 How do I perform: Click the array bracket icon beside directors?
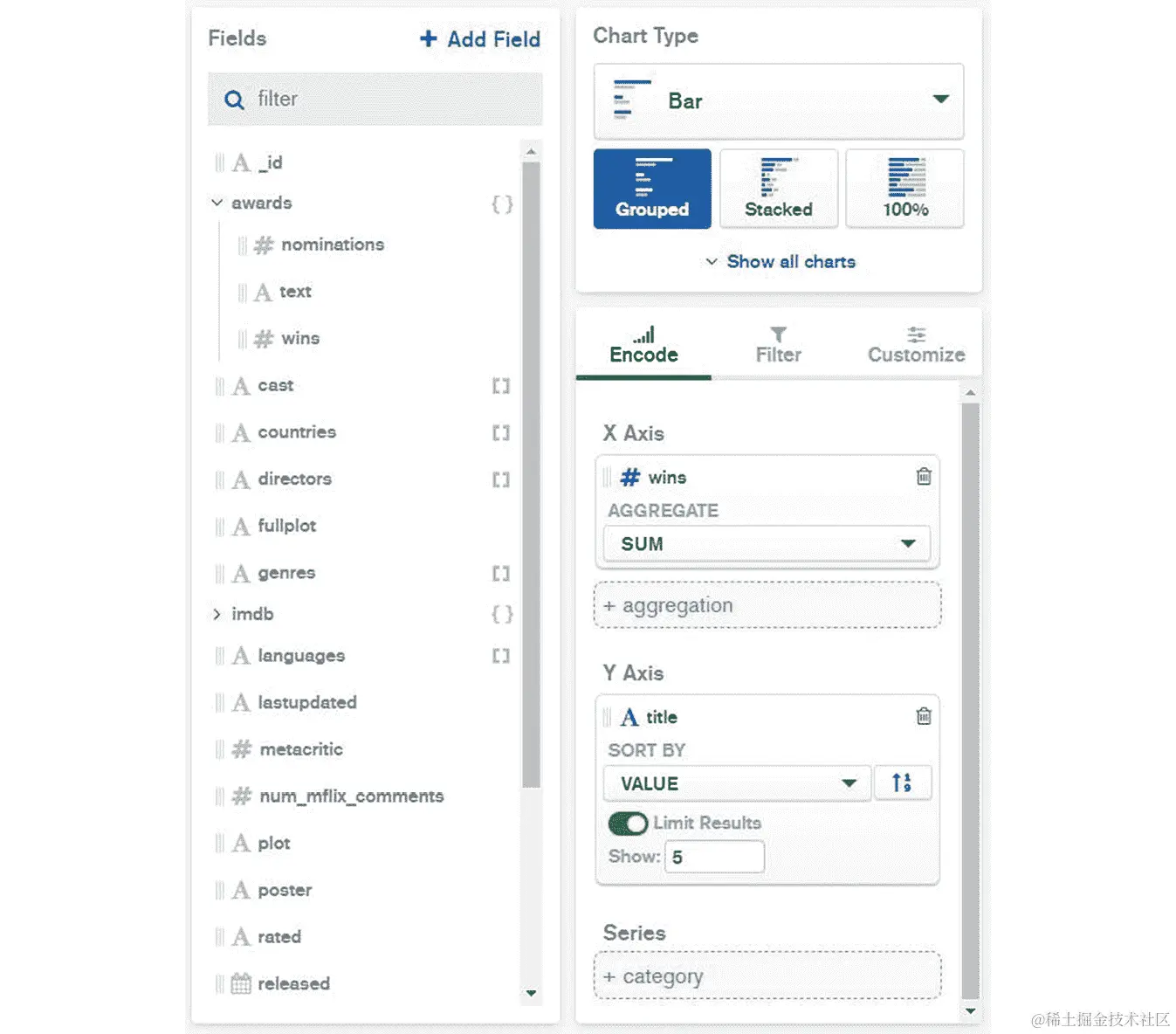pos(501,479)
